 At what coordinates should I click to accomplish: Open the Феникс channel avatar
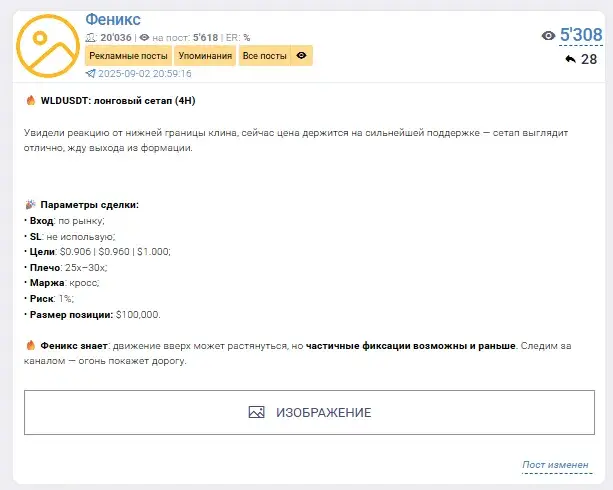pyautogui.click(x=48, y=46)
